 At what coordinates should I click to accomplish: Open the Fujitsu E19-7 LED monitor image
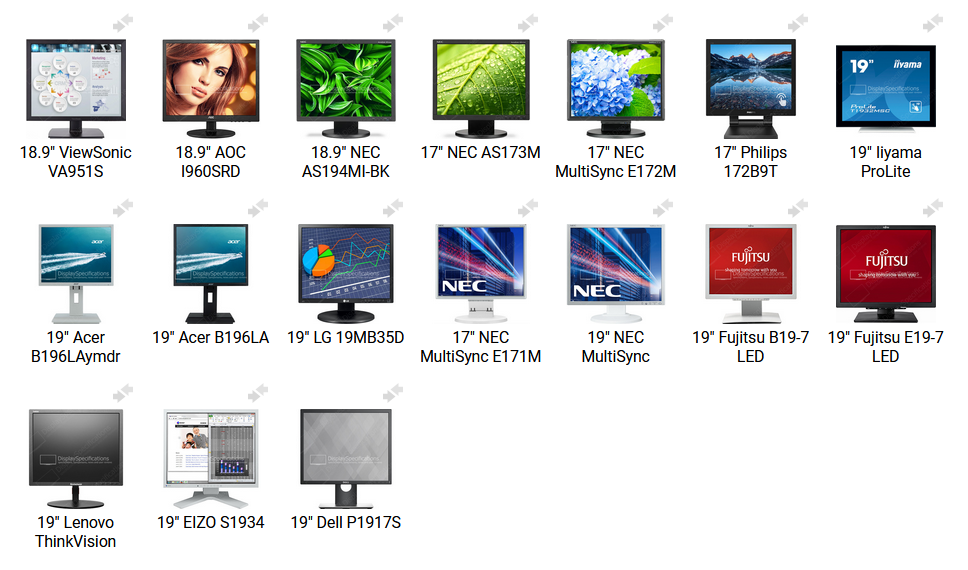(x=885, y=274)
